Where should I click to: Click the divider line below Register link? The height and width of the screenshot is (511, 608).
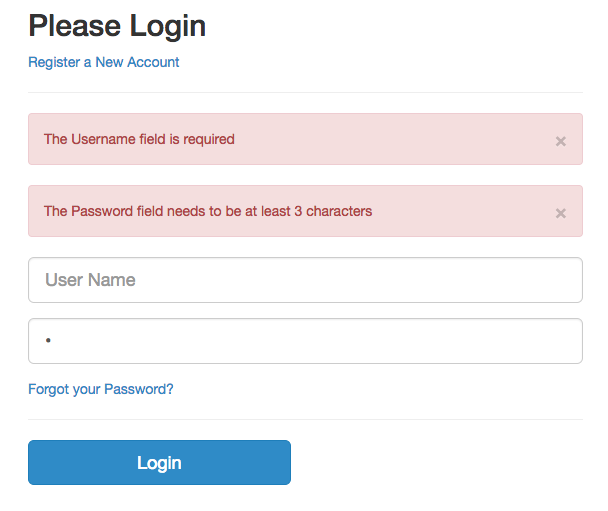coord(305,93)
